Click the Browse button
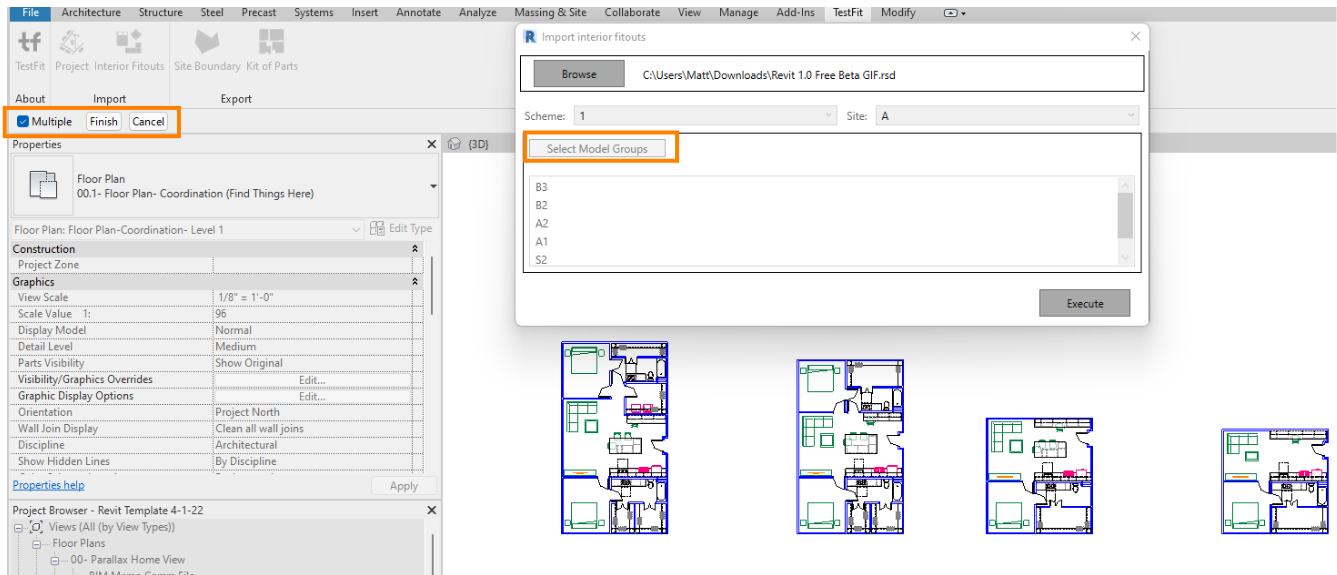The width and height of the screenshot is (1337, 575). click(578, 74)
